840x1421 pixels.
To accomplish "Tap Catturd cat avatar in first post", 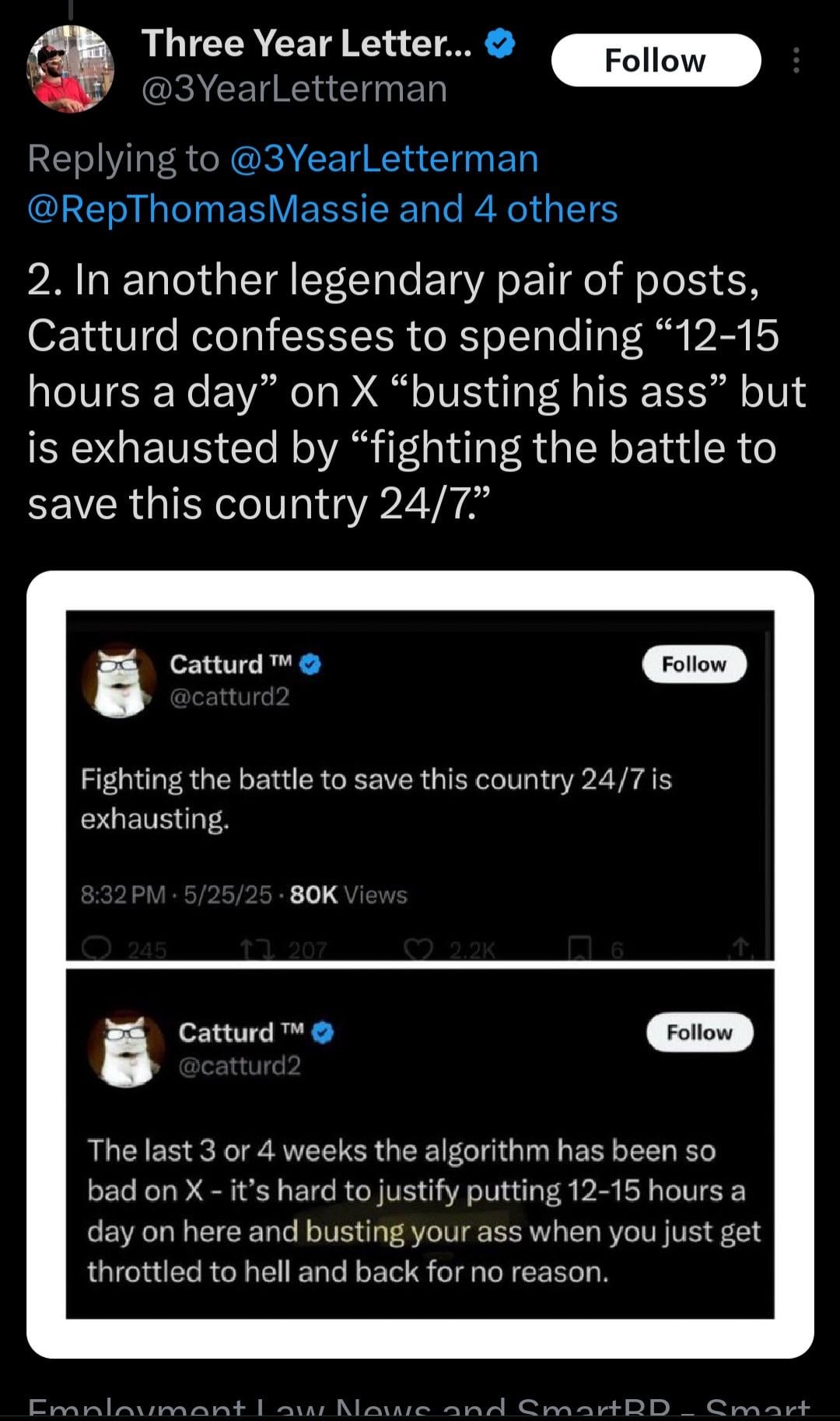I will click(x=120, y=680).
